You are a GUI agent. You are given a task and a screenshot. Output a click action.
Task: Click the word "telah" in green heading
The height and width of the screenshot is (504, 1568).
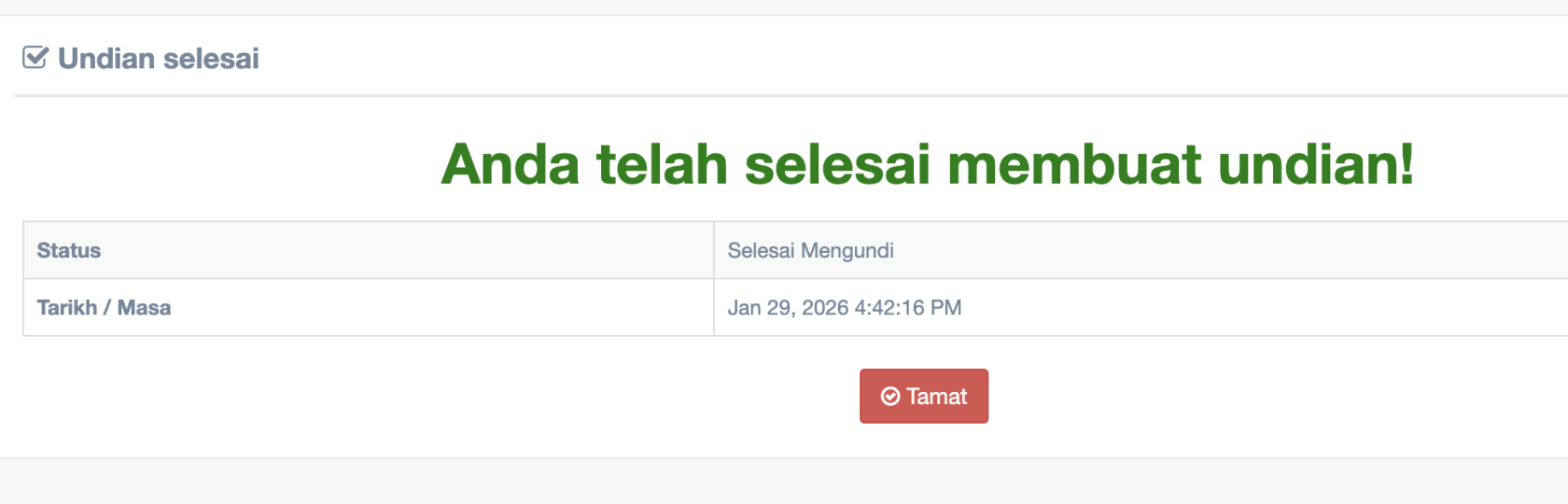(x=662, y=165)
